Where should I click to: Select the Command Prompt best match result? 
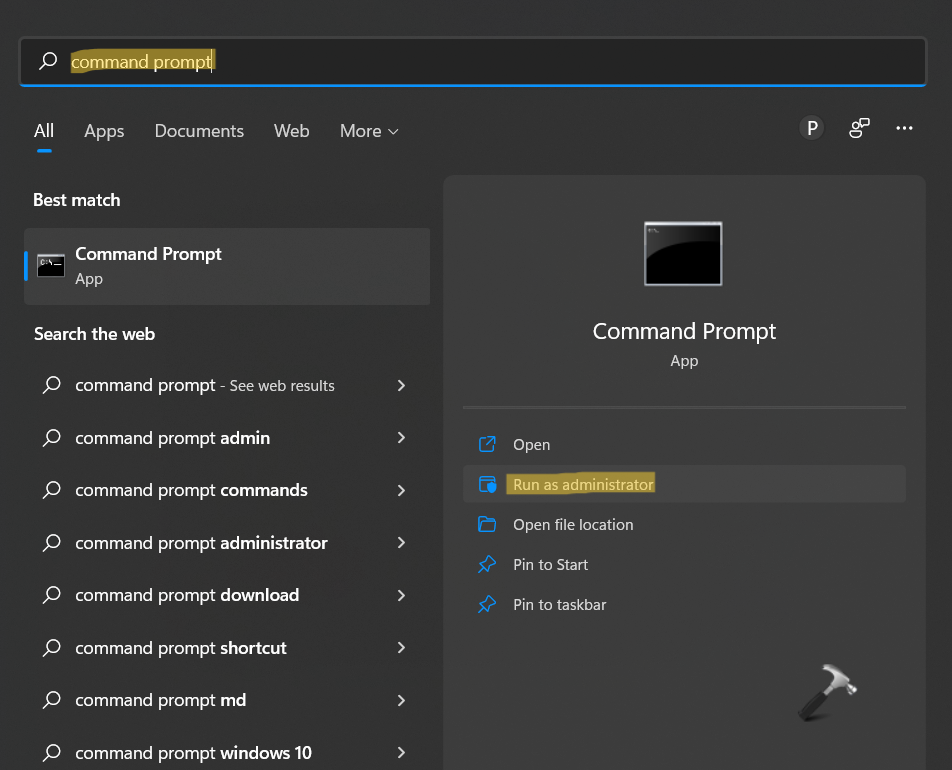[227, 266]
